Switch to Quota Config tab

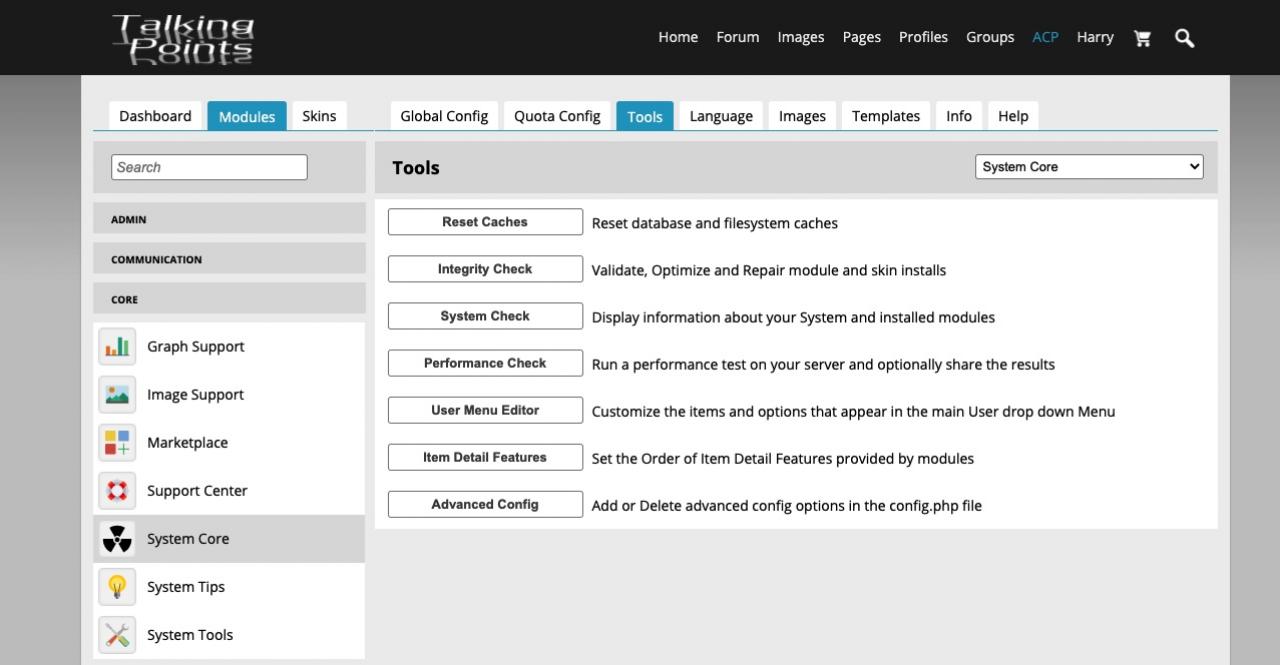click(557, 116)
